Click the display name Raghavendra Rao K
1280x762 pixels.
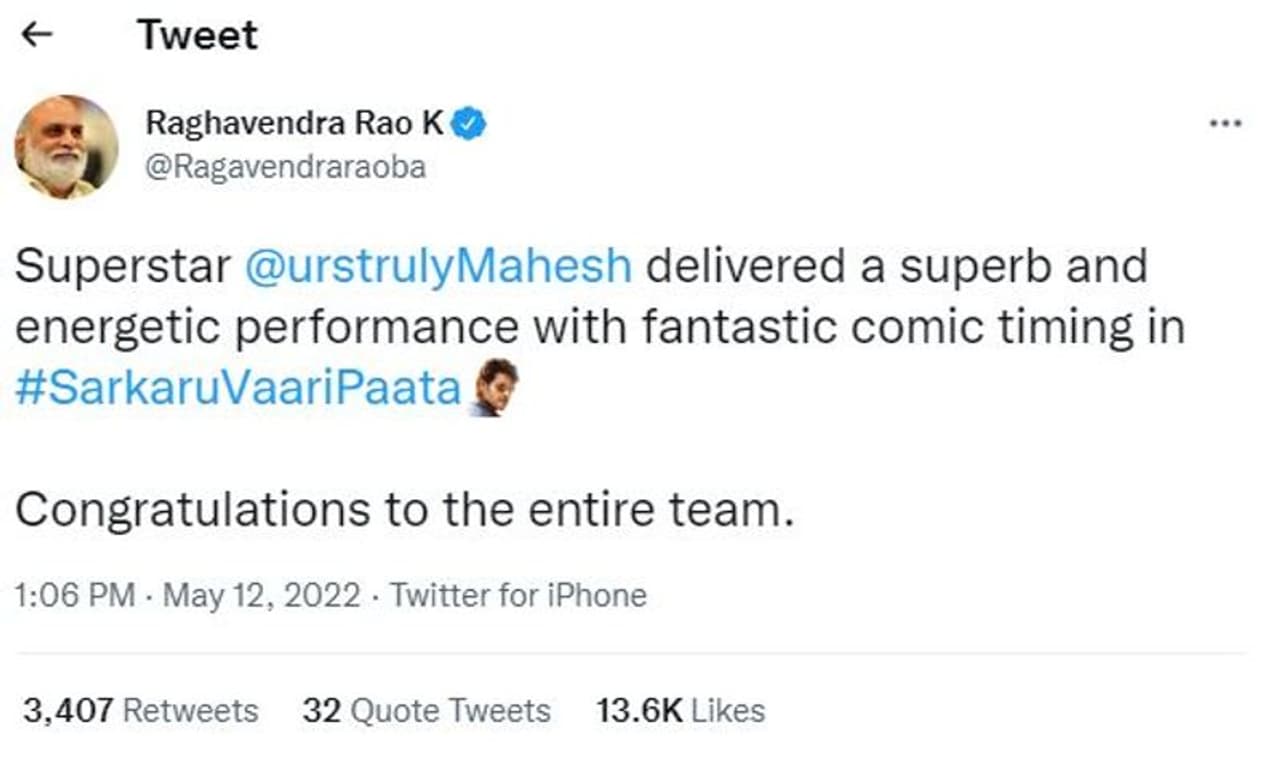tap(295, 123)
